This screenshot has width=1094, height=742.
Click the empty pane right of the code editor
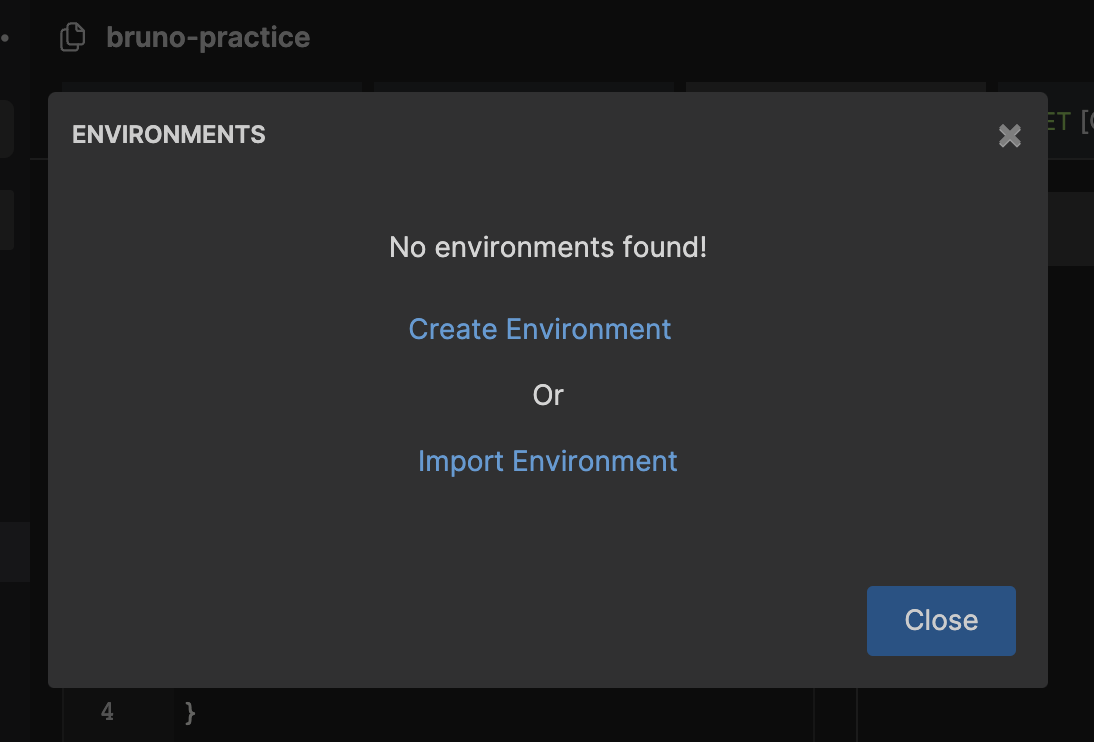point(975,714)
